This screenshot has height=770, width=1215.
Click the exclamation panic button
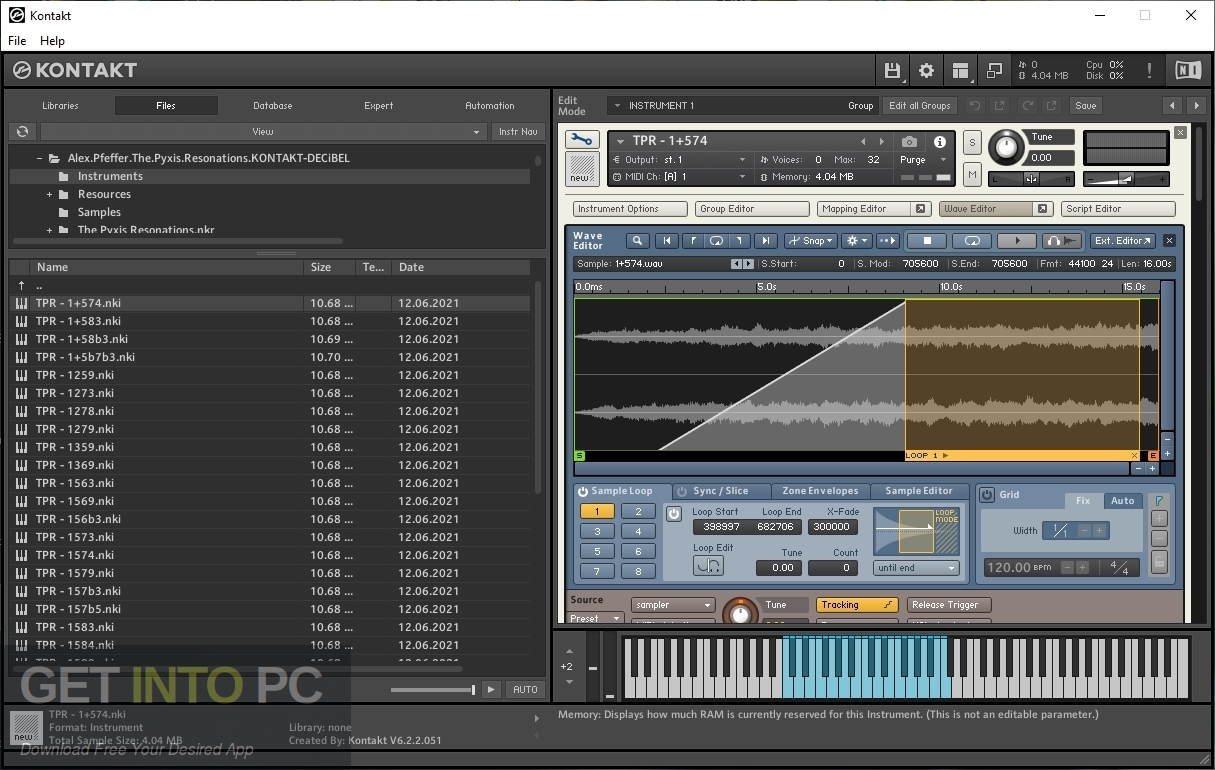pos(1149,70)
